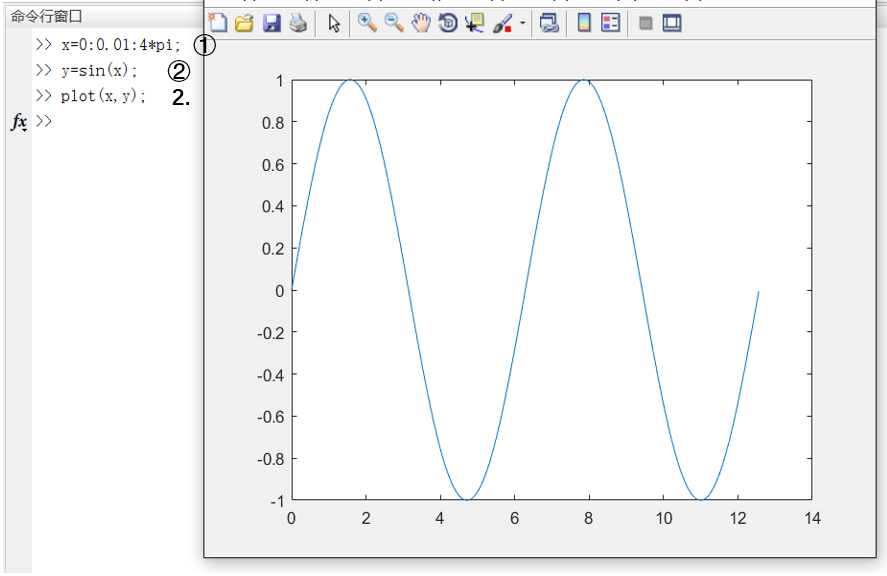The height and width of the screenshot is (576, 887).
Task: Enable the Zoom In tool
Action: (367, 23)
